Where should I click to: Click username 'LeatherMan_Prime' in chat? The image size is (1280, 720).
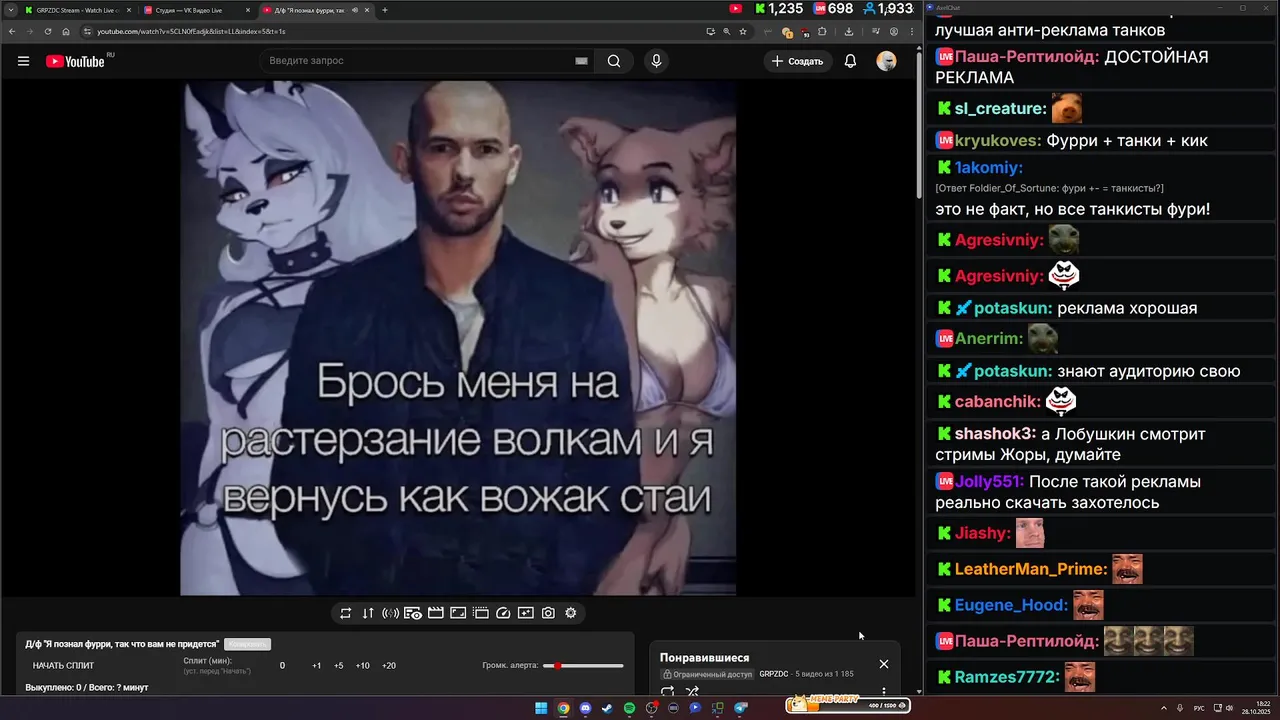1031,569
